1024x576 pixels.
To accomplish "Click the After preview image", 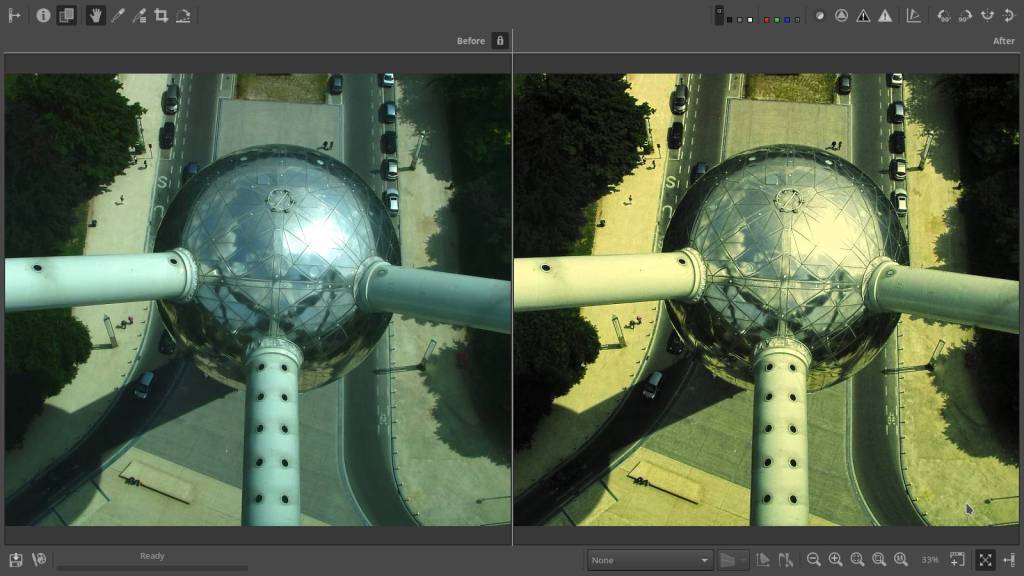I will 766,300.
